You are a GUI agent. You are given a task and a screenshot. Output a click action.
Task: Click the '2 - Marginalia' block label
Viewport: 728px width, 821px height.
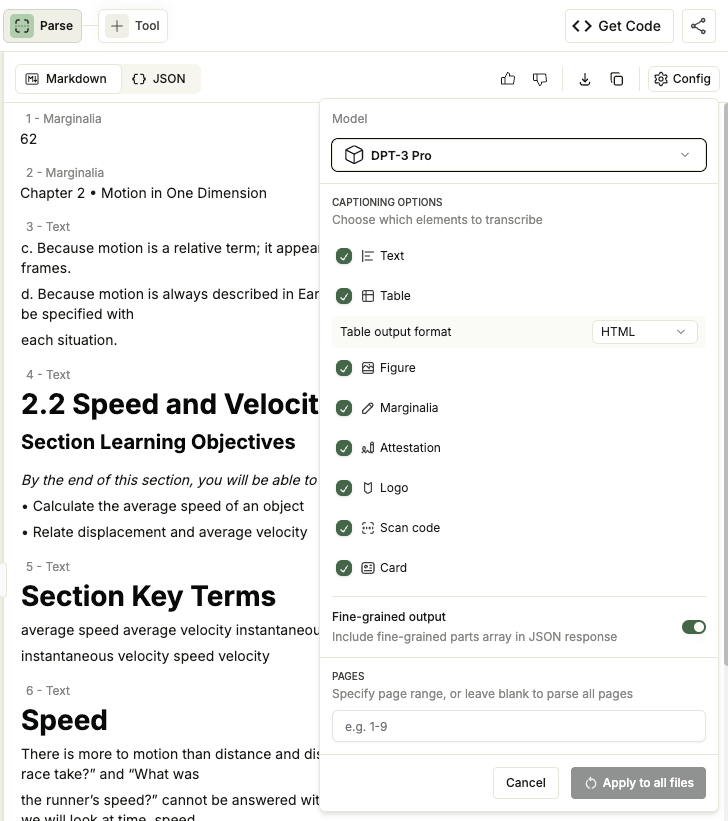[x=65, y=173]
